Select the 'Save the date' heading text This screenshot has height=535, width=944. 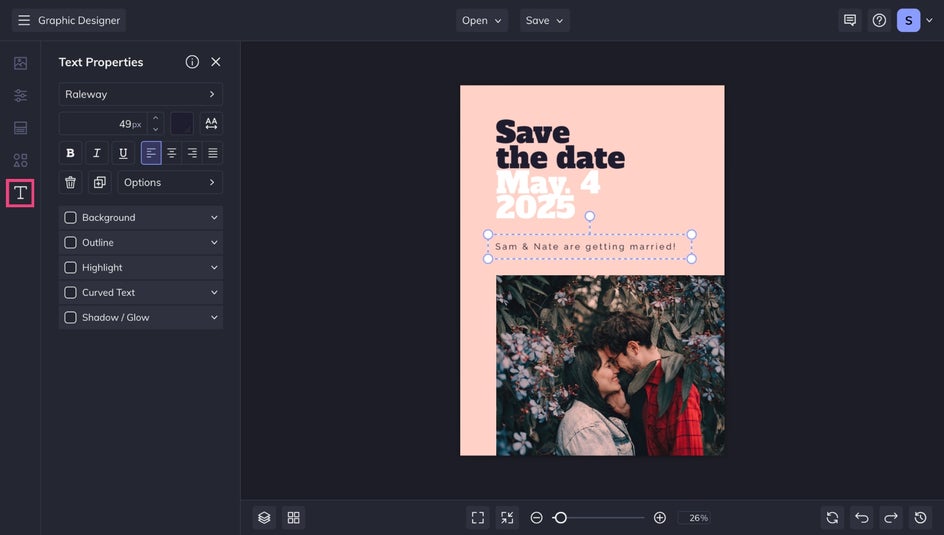click(560, 145)
